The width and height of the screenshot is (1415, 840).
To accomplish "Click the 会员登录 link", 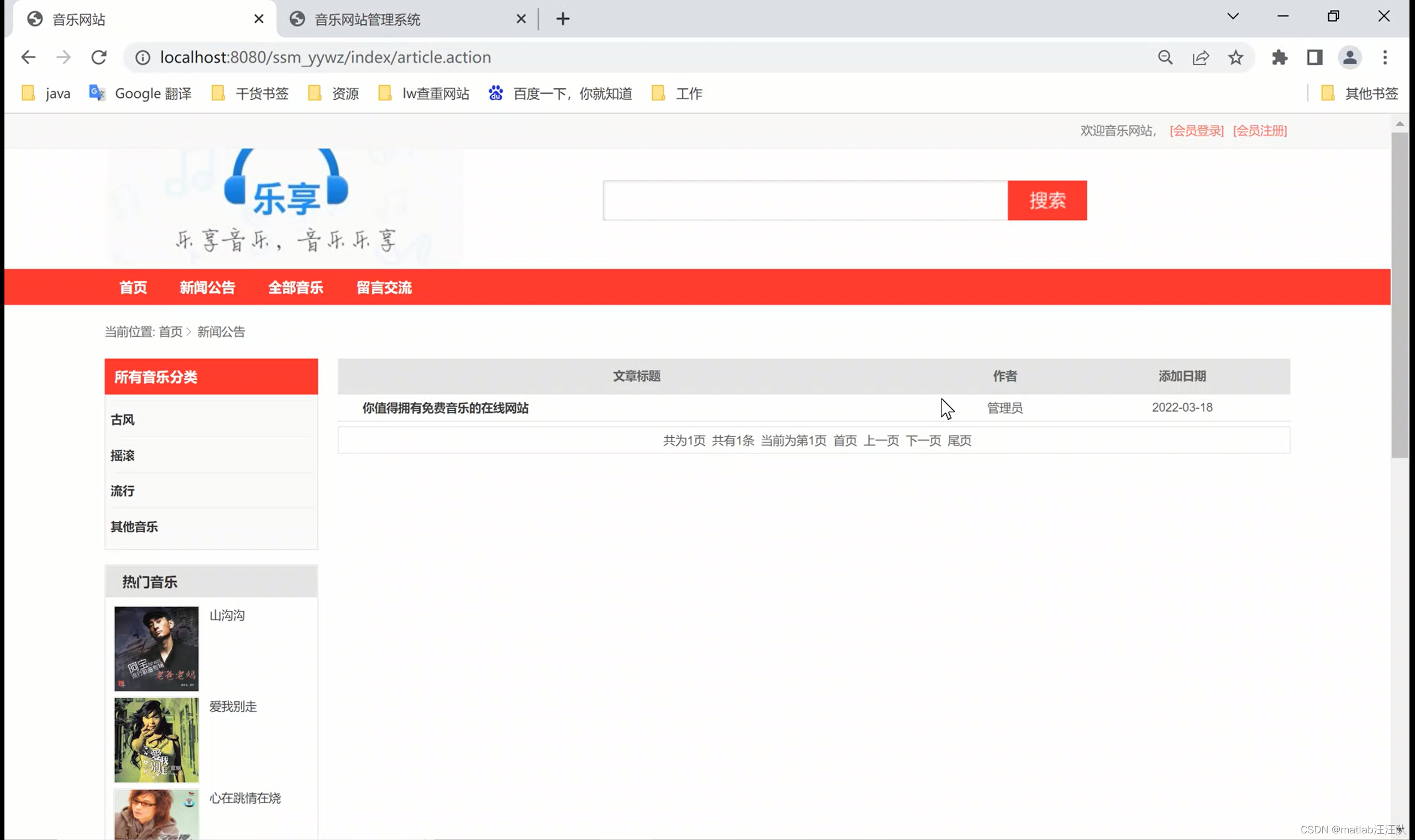I will (1197, 131).
